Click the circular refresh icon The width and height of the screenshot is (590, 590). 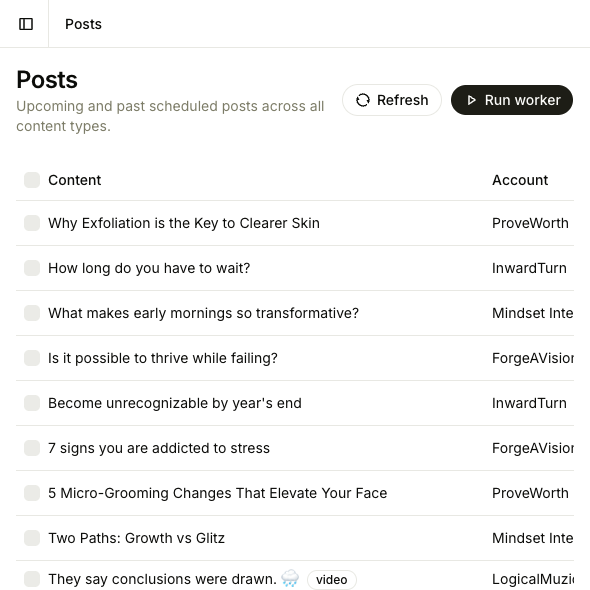(x=363, y=100)
